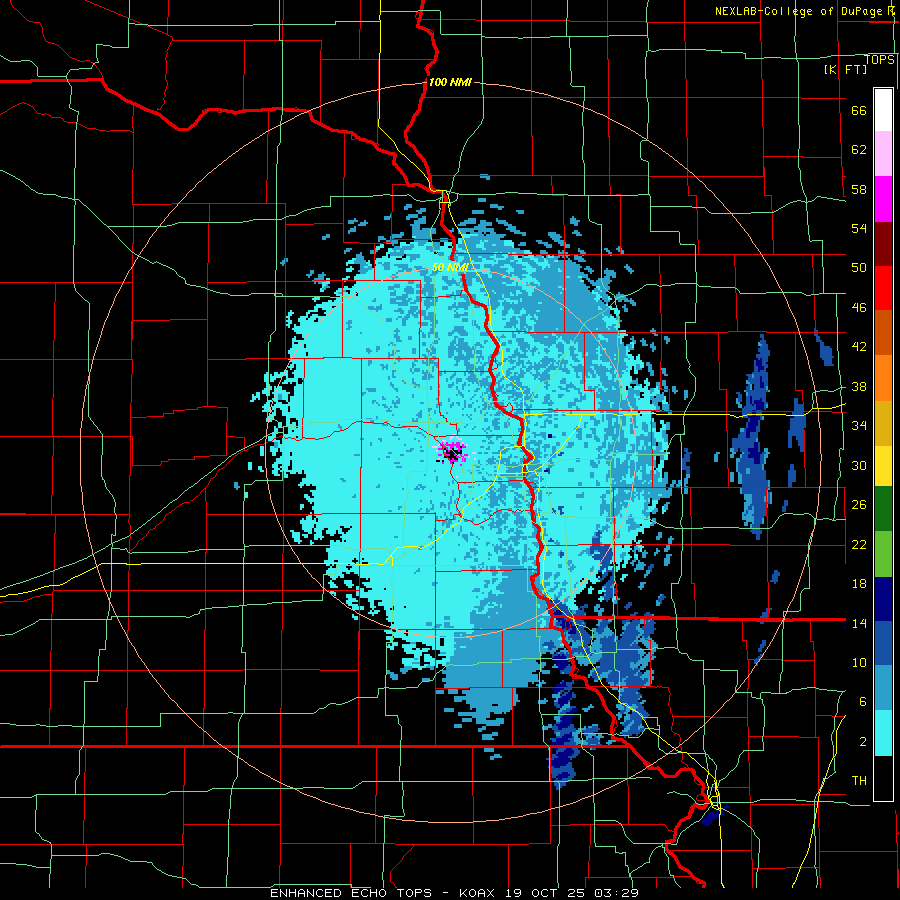Click the '19 OCT 25' date in caption

coord(544,893)
